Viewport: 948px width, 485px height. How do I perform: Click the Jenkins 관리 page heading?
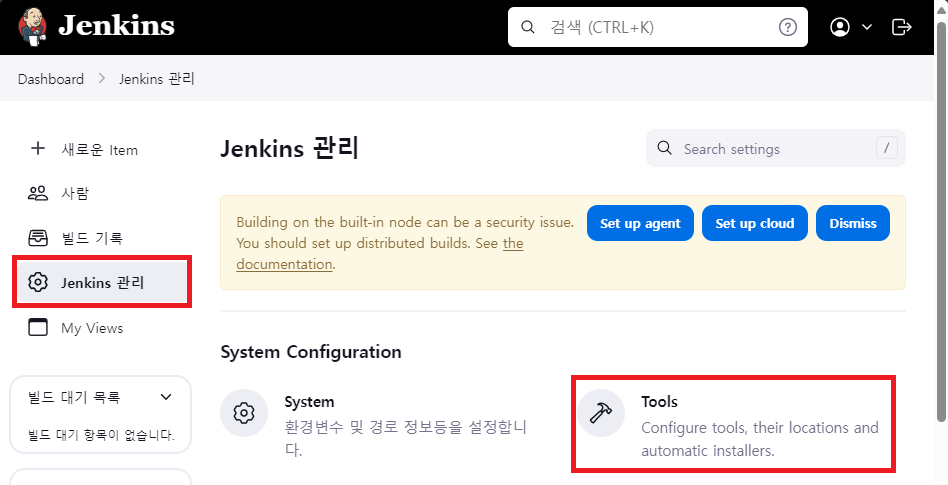coord(290,149)
